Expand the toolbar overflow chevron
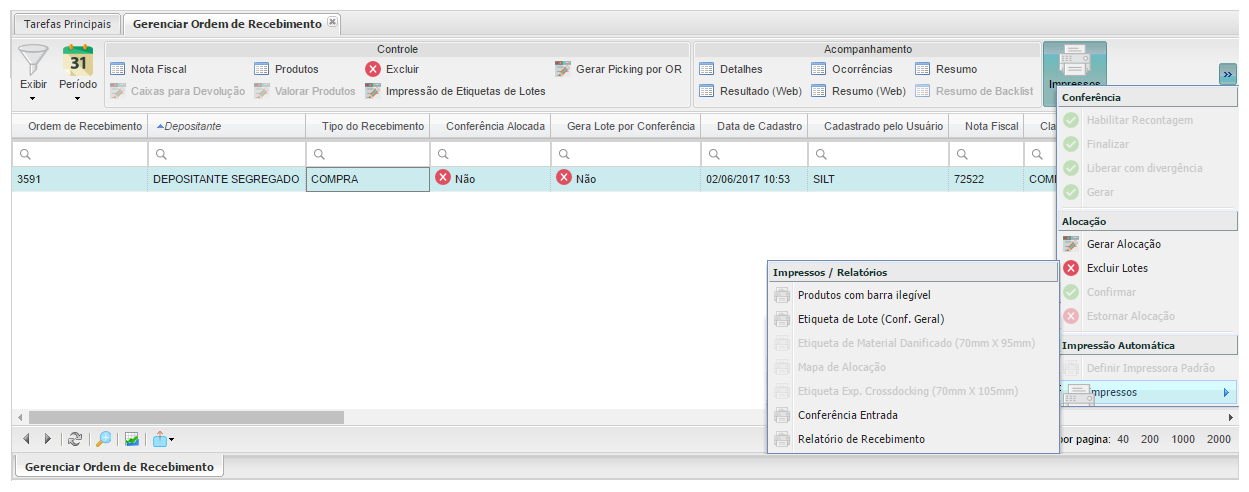Screen dimensions: 1249x492 (1227, 74)
